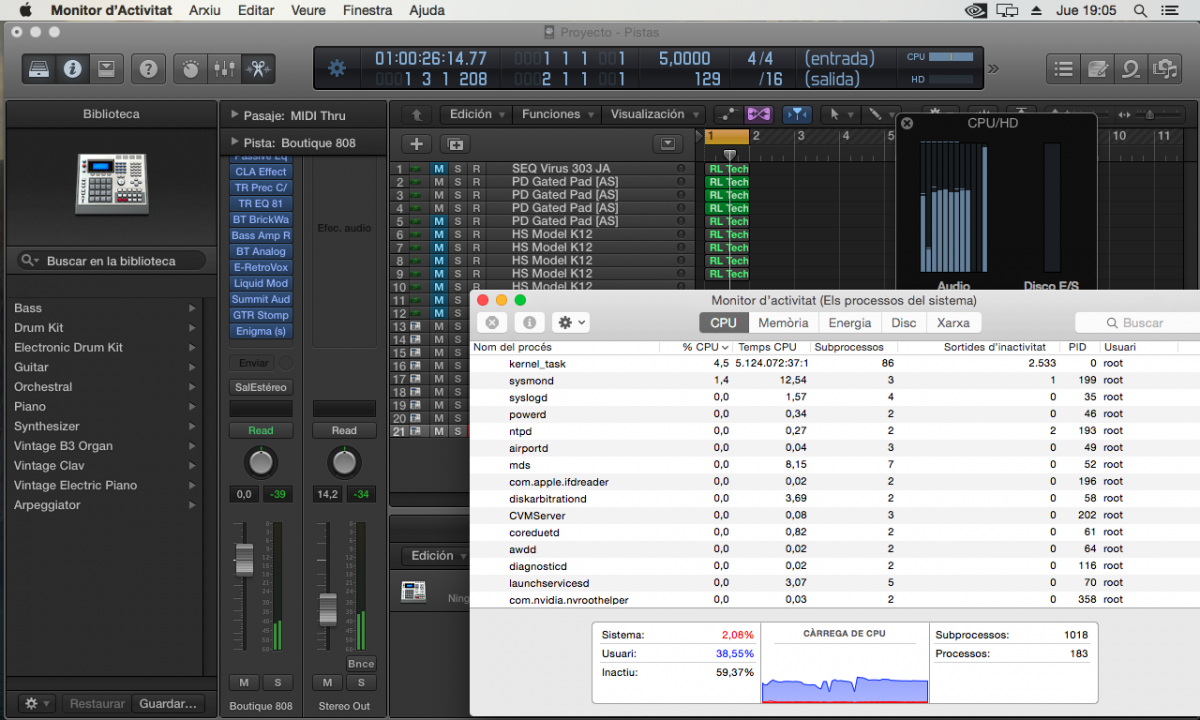This screenshot has width=1200, height=720.
Task: Solo track 13 in the track list
Action: pos(457,326)
